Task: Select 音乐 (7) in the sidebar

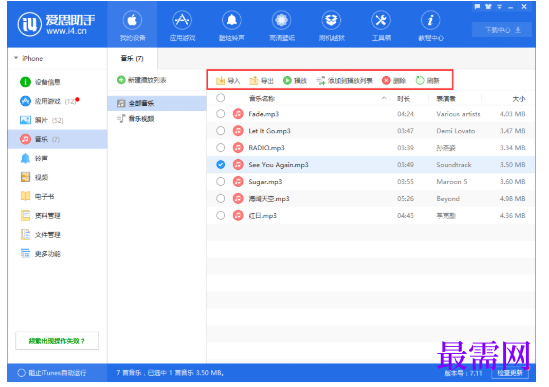Action: (57, 139)
